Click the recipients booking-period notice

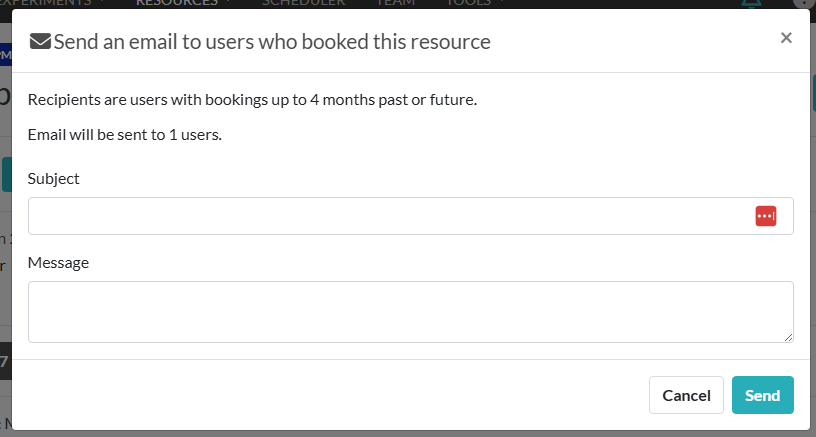[x=252, y=99]
